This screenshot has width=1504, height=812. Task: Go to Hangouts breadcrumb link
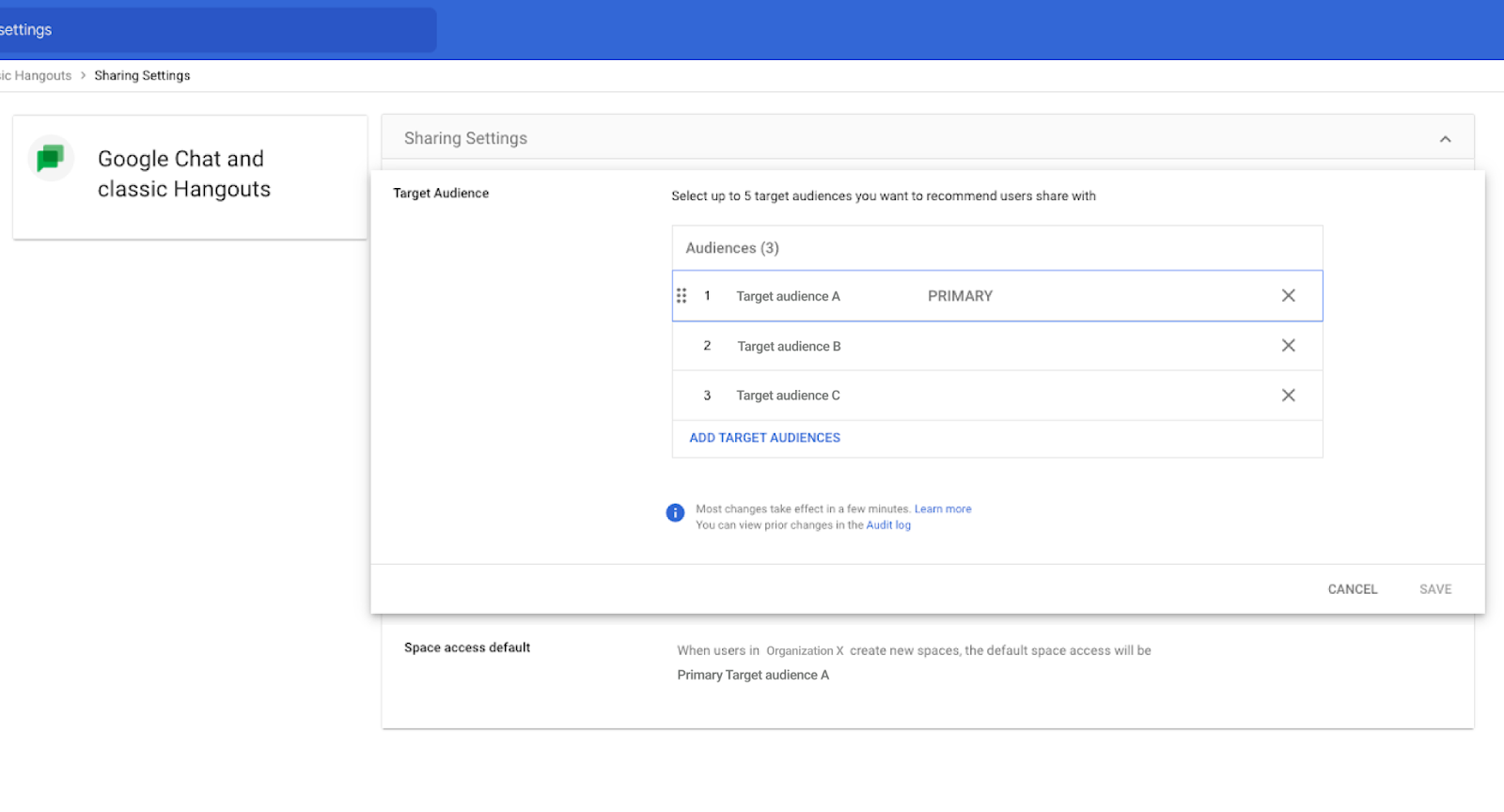(36, 75)
